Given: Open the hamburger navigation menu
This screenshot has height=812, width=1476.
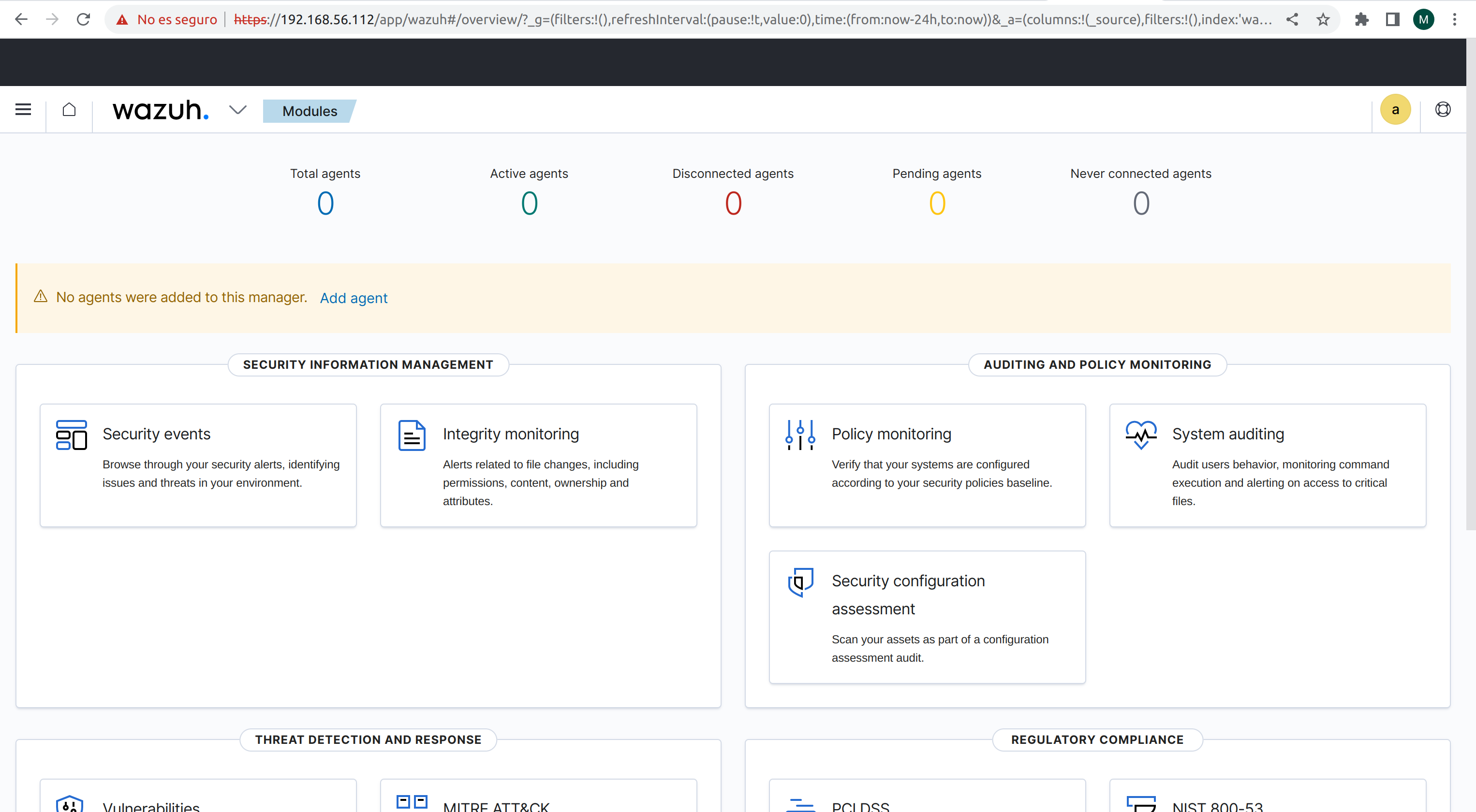Looking at the screenshot, I should point(23,109).
